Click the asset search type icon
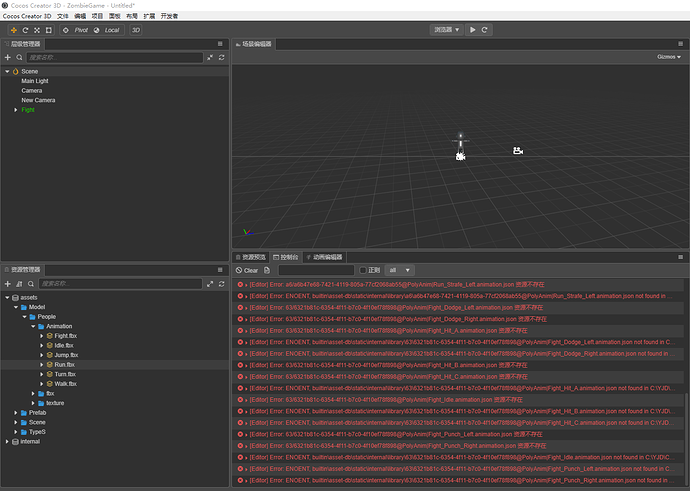This screenshot has height=491, width=690. point(31,284)
